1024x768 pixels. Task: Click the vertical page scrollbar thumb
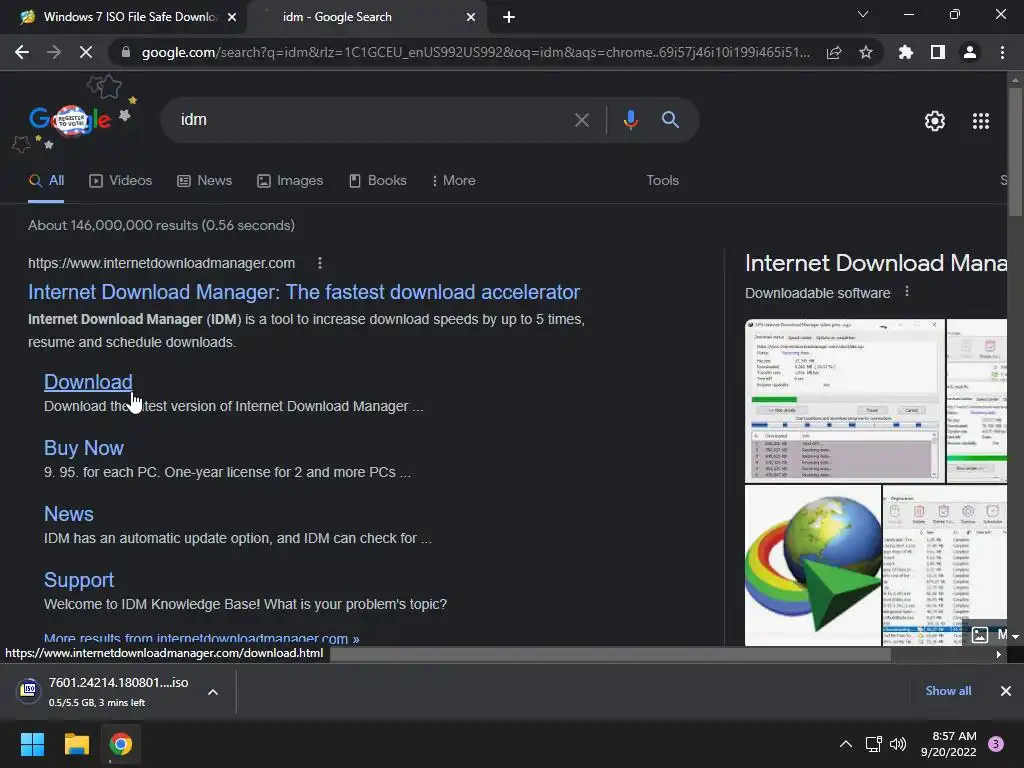pyautogui.click(x=1015, y=151)
